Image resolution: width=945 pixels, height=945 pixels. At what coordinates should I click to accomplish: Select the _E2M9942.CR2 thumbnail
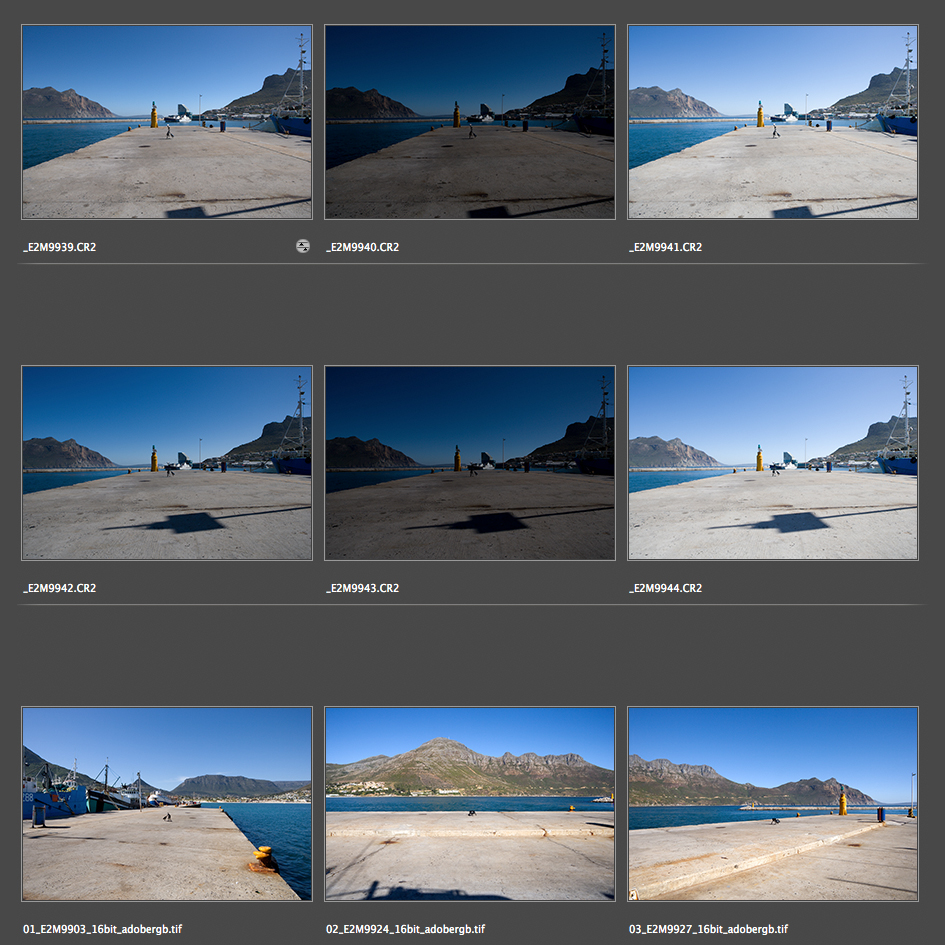point(167,463)
